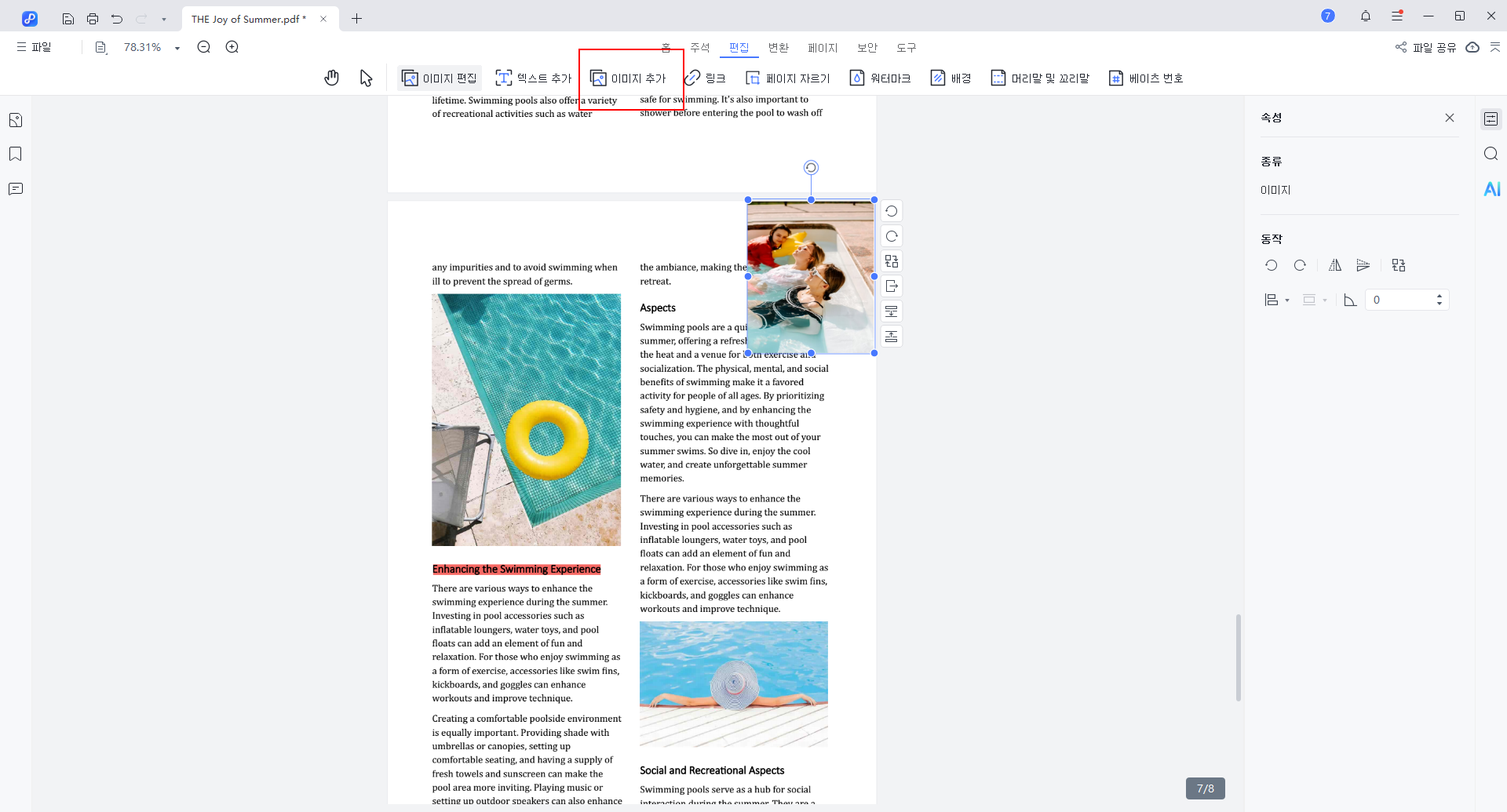The image size is (1507, 812).
Task: Click replace image on floating toolbar
Action: point(892,261)
